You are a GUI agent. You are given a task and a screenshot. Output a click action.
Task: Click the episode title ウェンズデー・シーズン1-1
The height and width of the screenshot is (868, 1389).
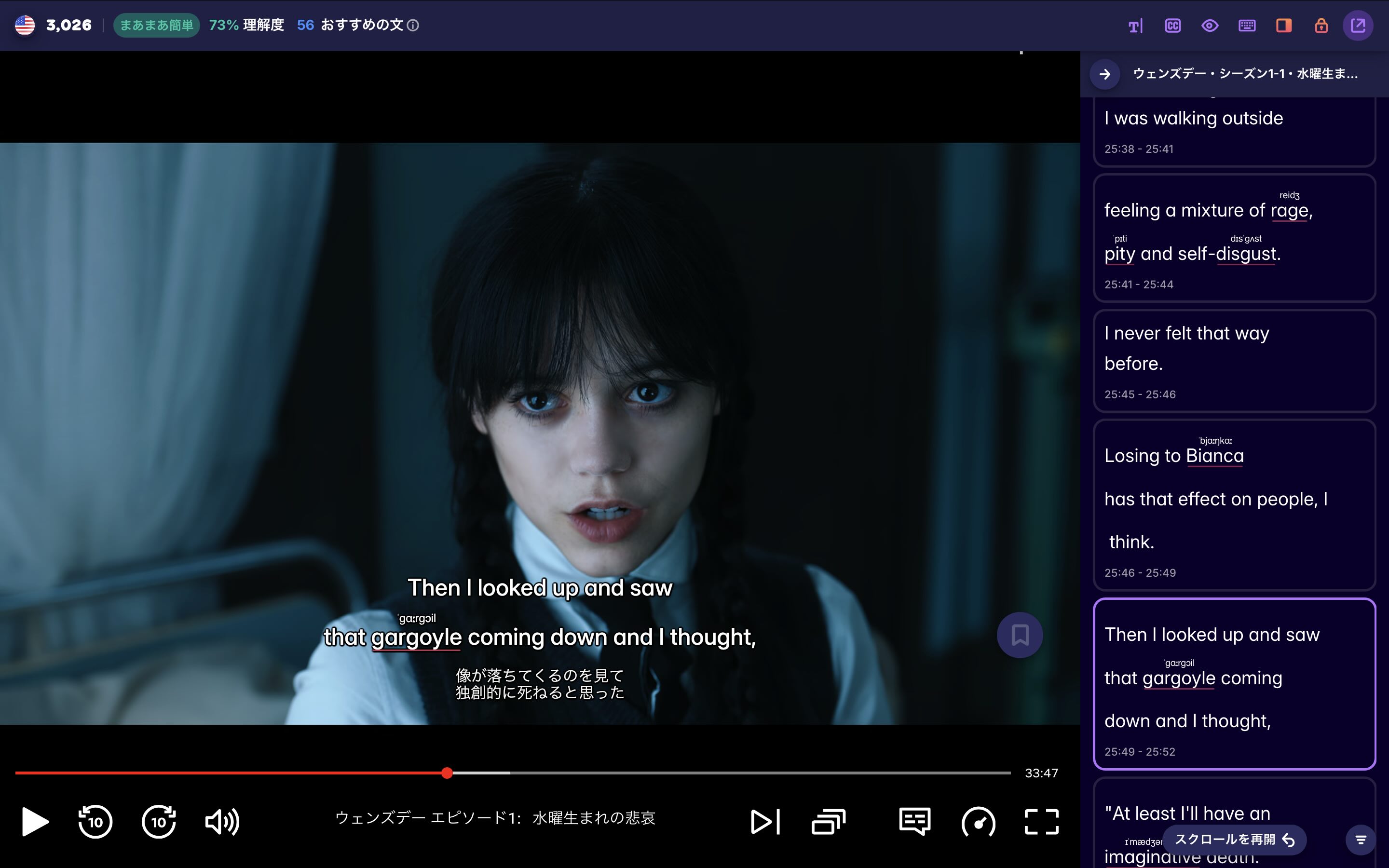tap(1244, 74)
